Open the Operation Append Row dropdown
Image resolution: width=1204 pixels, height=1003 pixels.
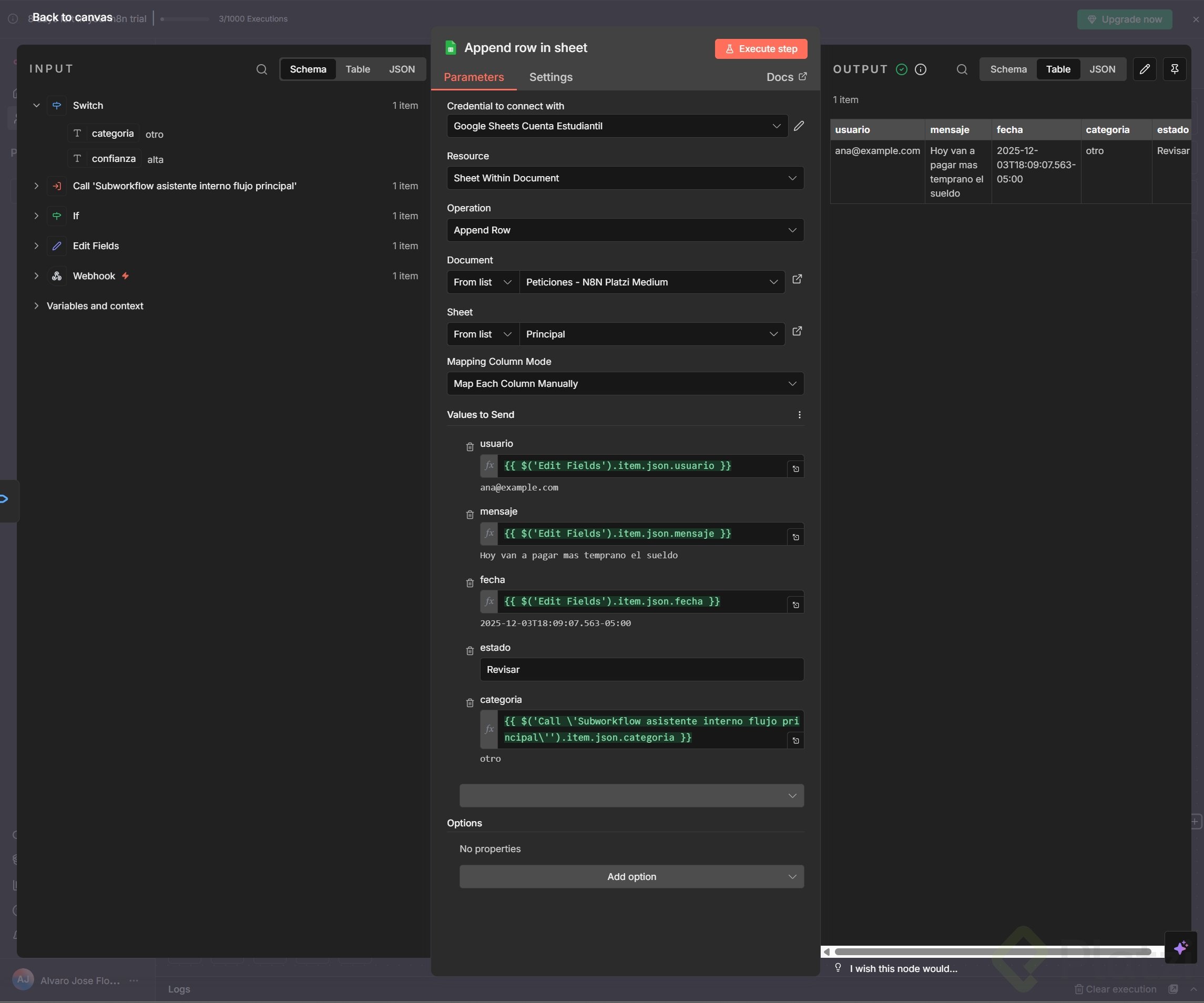(625, 230)
